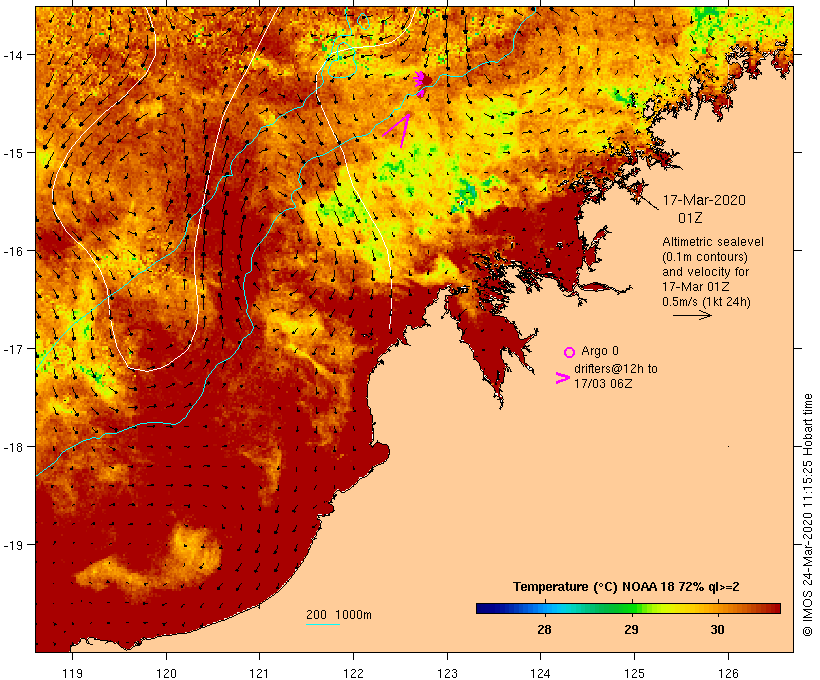Screen dimensions: 820x680
Task: Click latitude axis label -16
Action: 12,251
